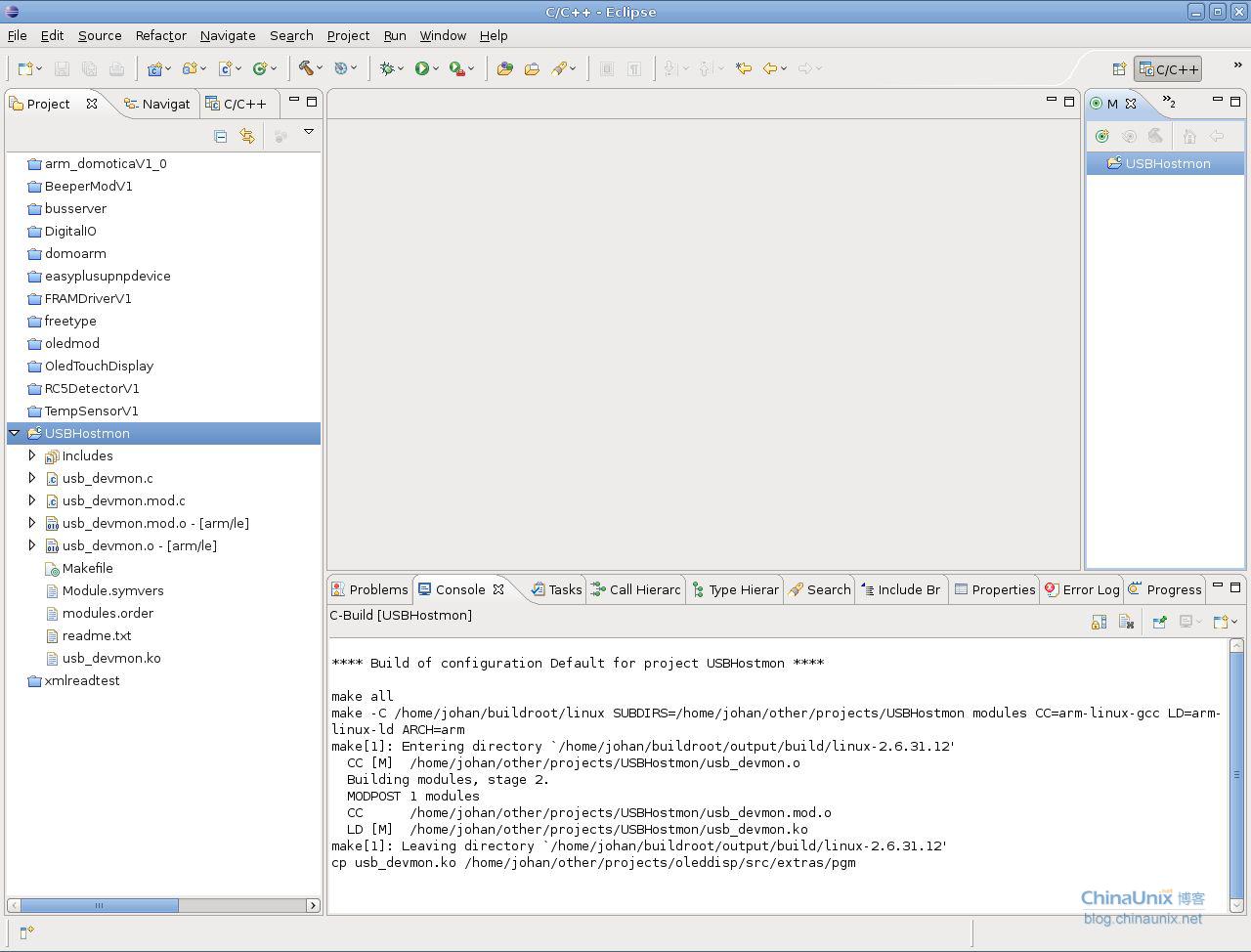
Task: Maximize the empty editor area
Action: tap(1069, 101)
